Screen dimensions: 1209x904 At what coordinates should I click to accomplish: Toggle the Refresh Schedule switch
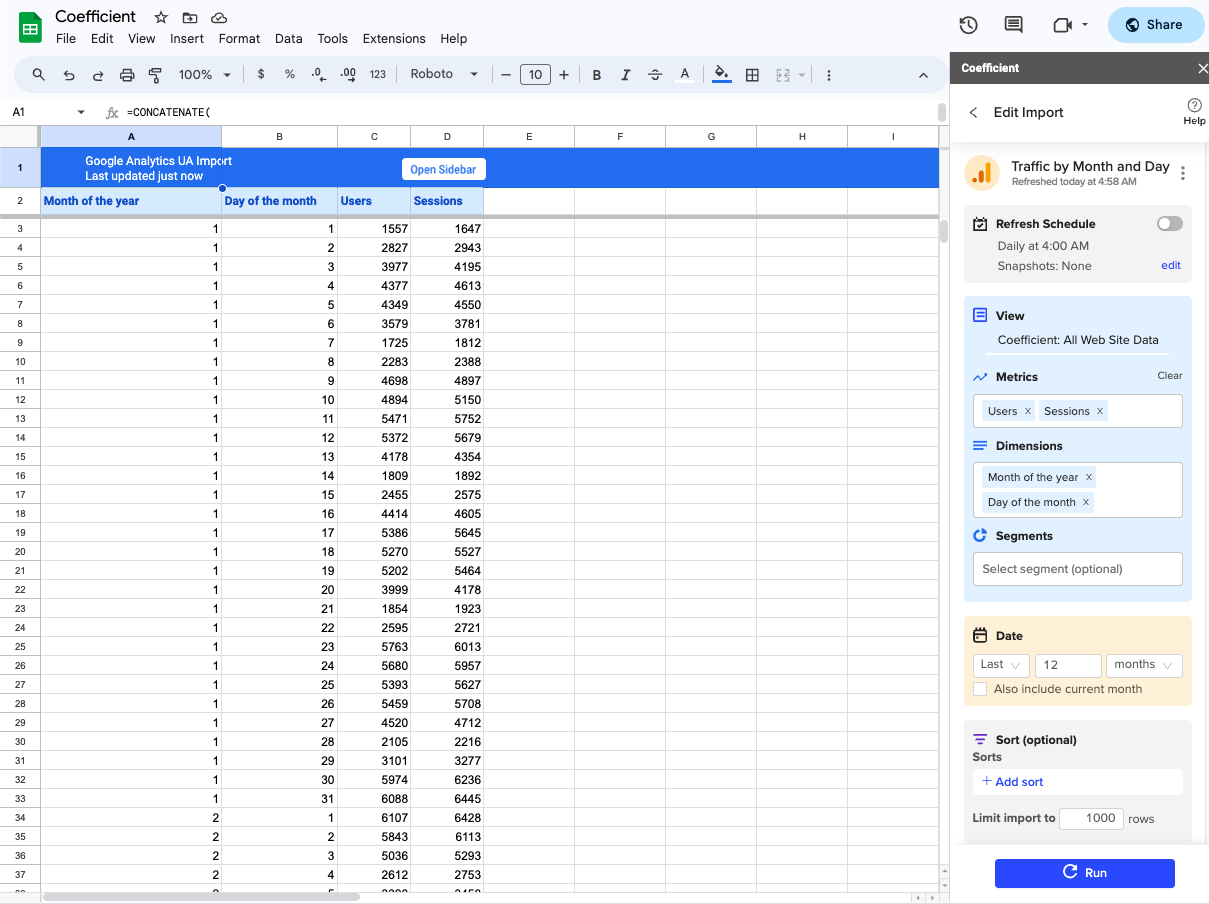coord(1169,224)
